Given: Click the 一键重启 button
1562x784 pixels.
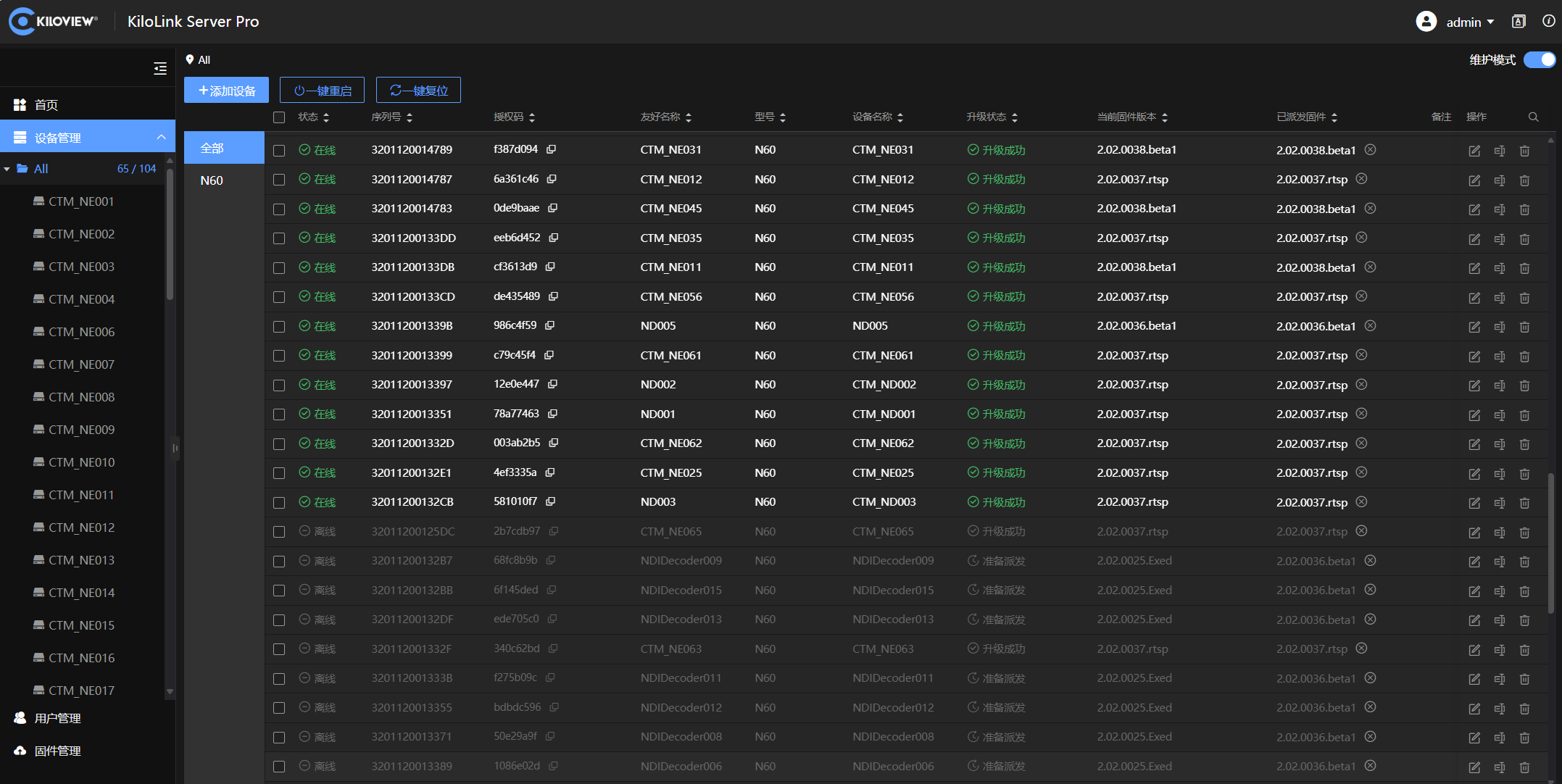Looking at the screenshot, I should 322,91.
